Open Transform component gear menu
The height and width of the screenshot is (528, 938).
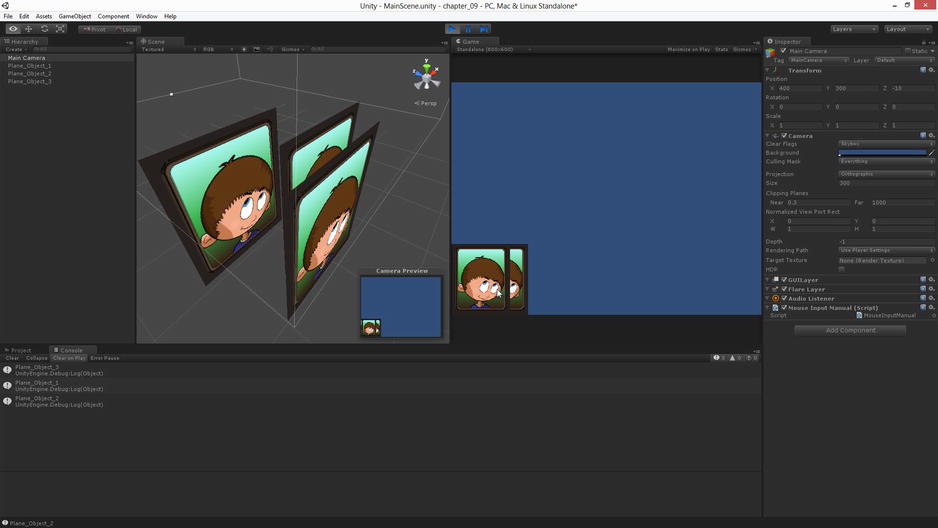pos(931,70)
